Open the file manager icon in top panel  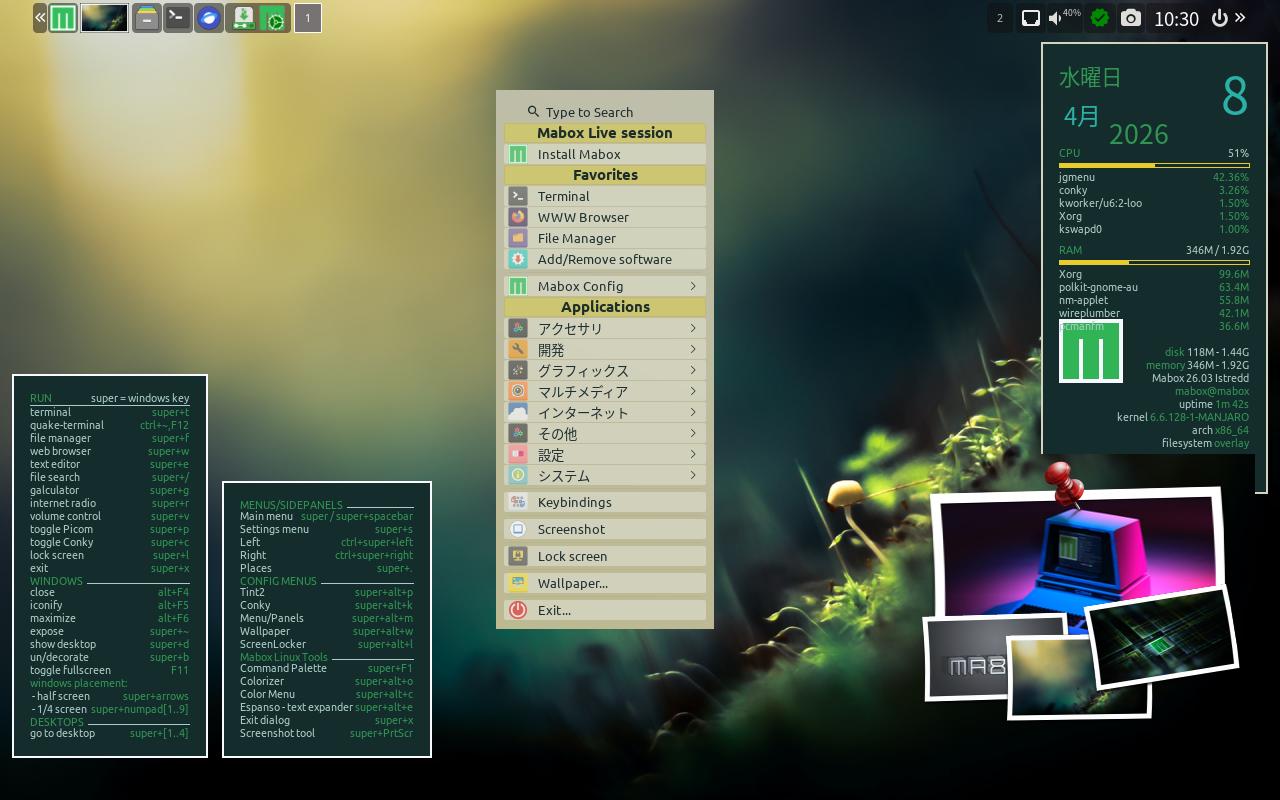click(147, 18)
